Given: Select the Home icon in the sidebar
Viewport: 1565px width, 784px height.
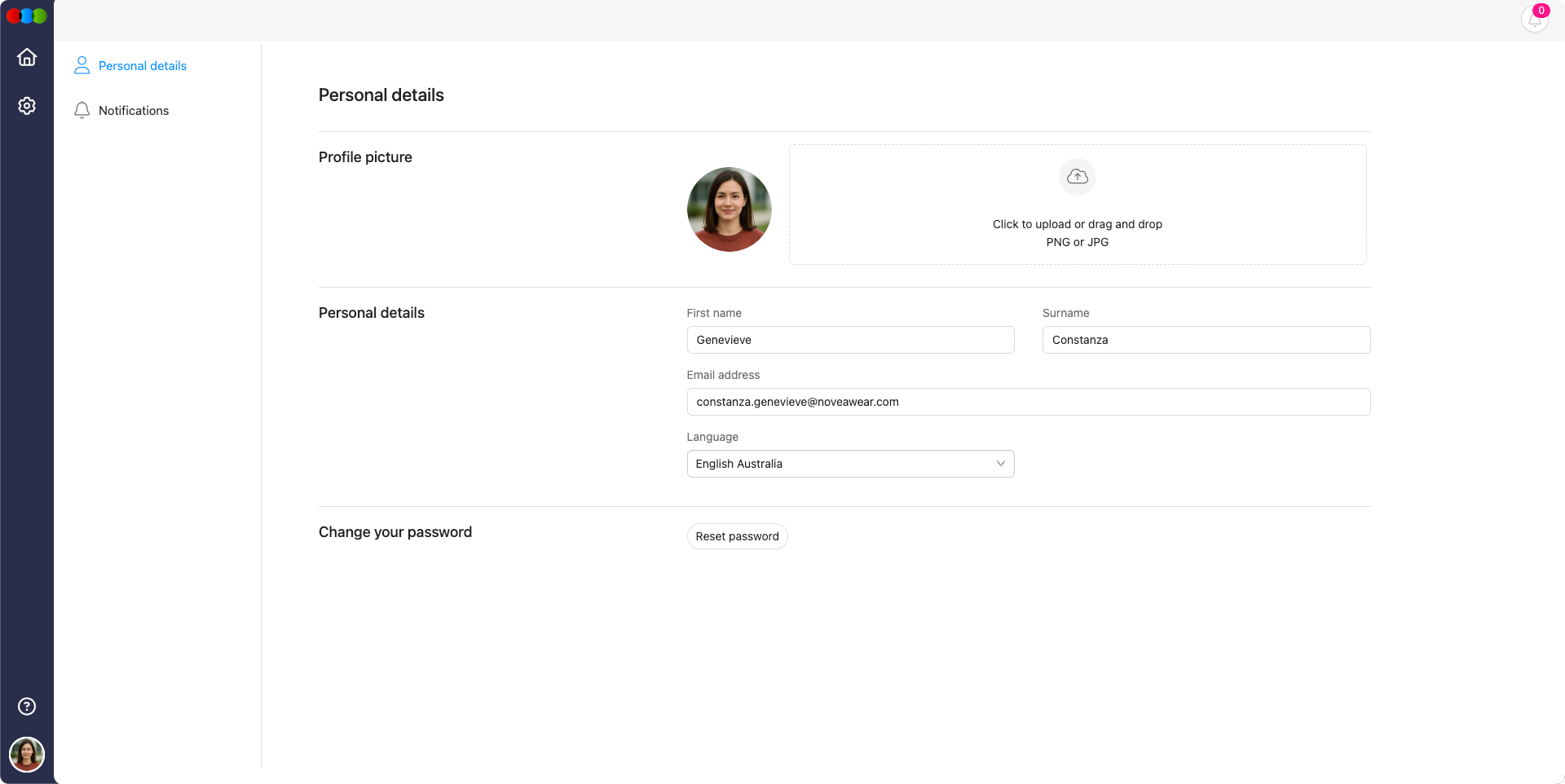Looking at the screenshot, I should click(27, 57).
